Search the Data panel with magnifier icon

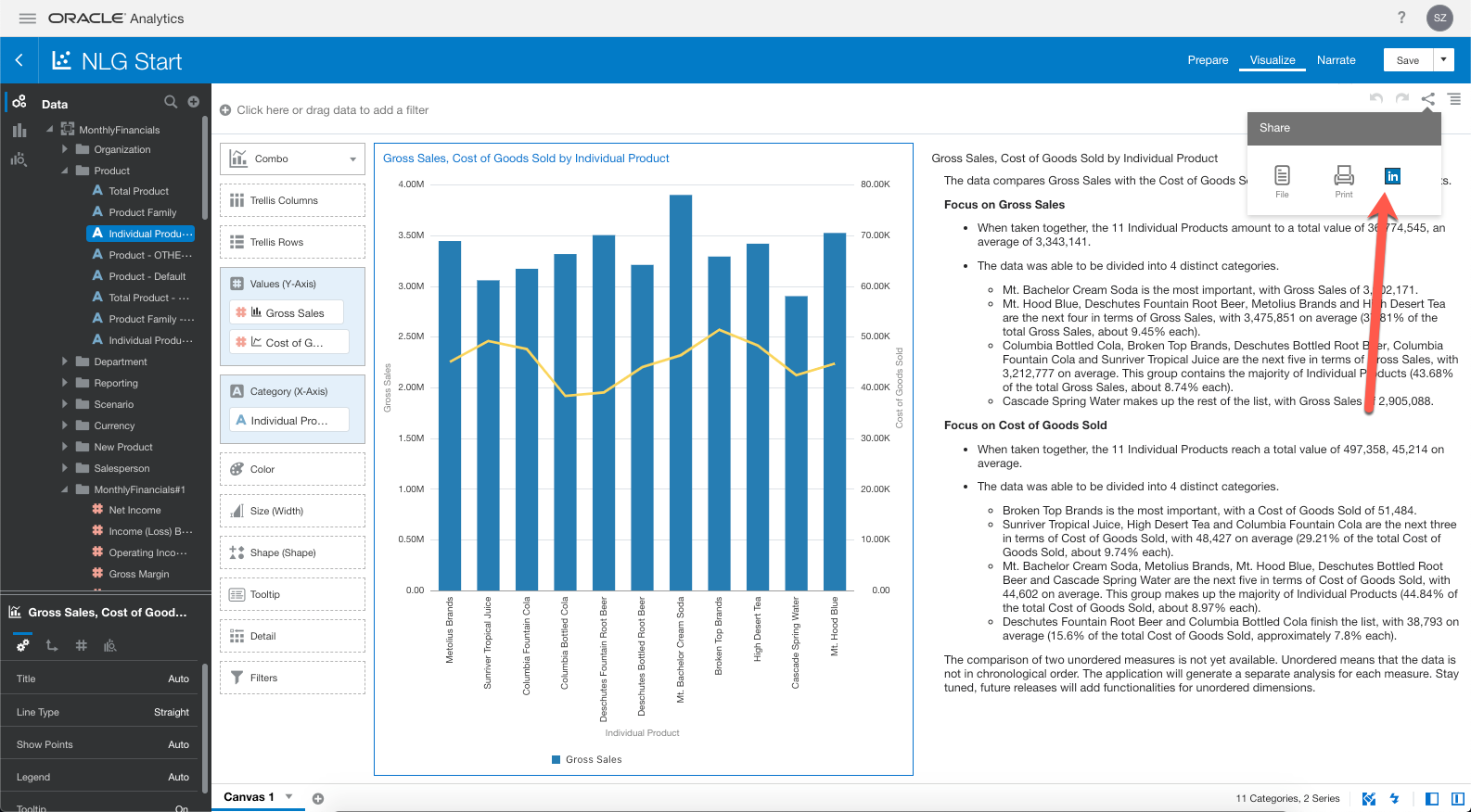pos(171,102)
